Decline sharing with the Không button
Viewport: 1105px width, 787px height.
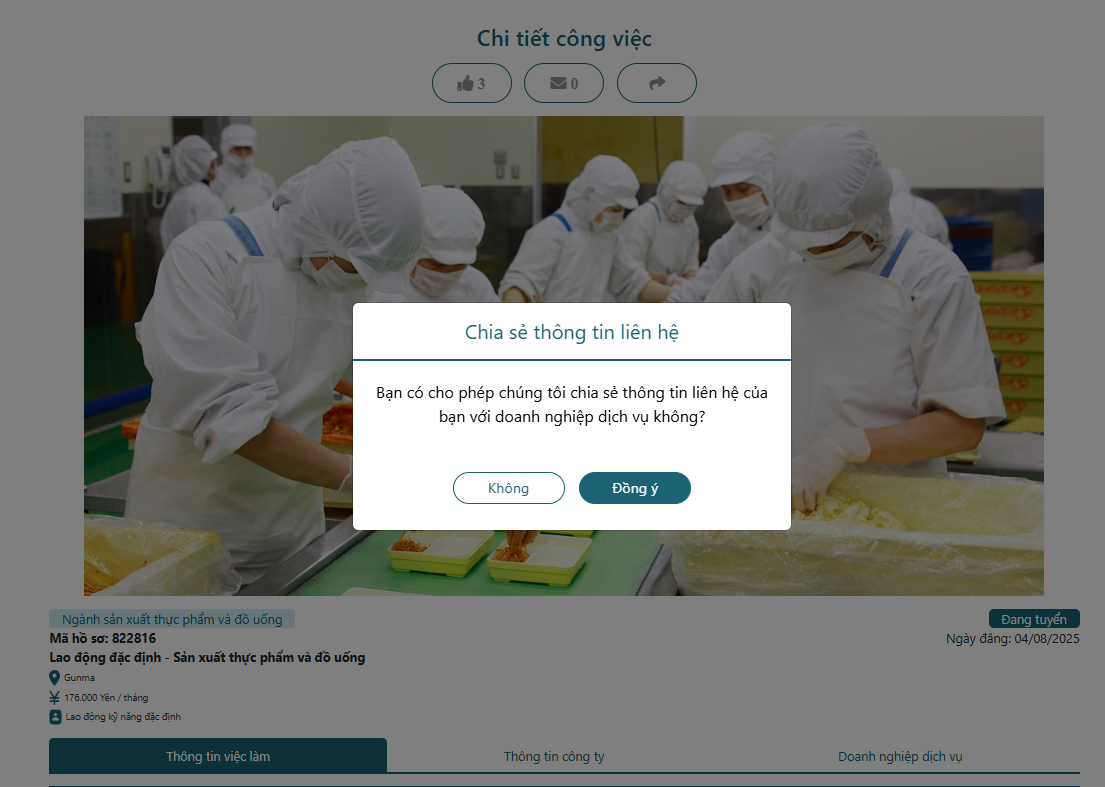pyautogui.click(x=509, y=488)
